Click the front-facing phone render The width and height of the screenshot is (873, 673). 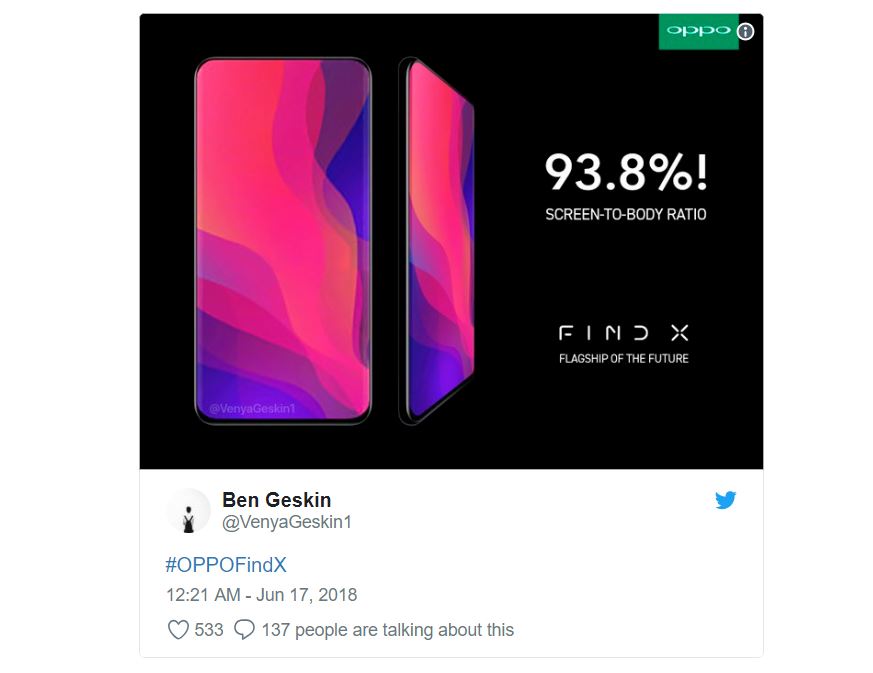[283, 241]
